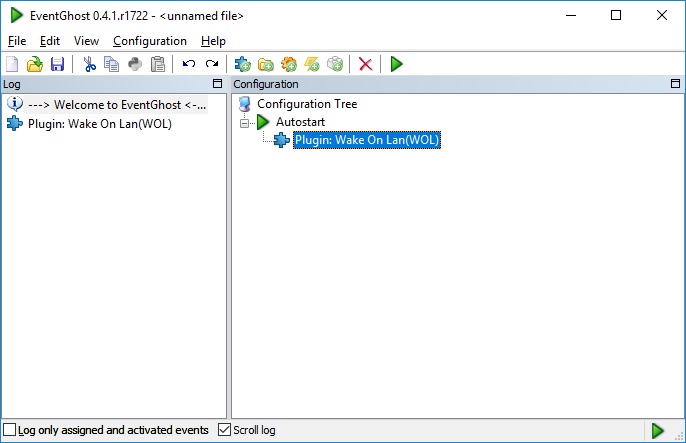This screenshot has width=686, height=443.
Task: Select the Welcome to EventGhost log entry
Action: tap(116, 105)
